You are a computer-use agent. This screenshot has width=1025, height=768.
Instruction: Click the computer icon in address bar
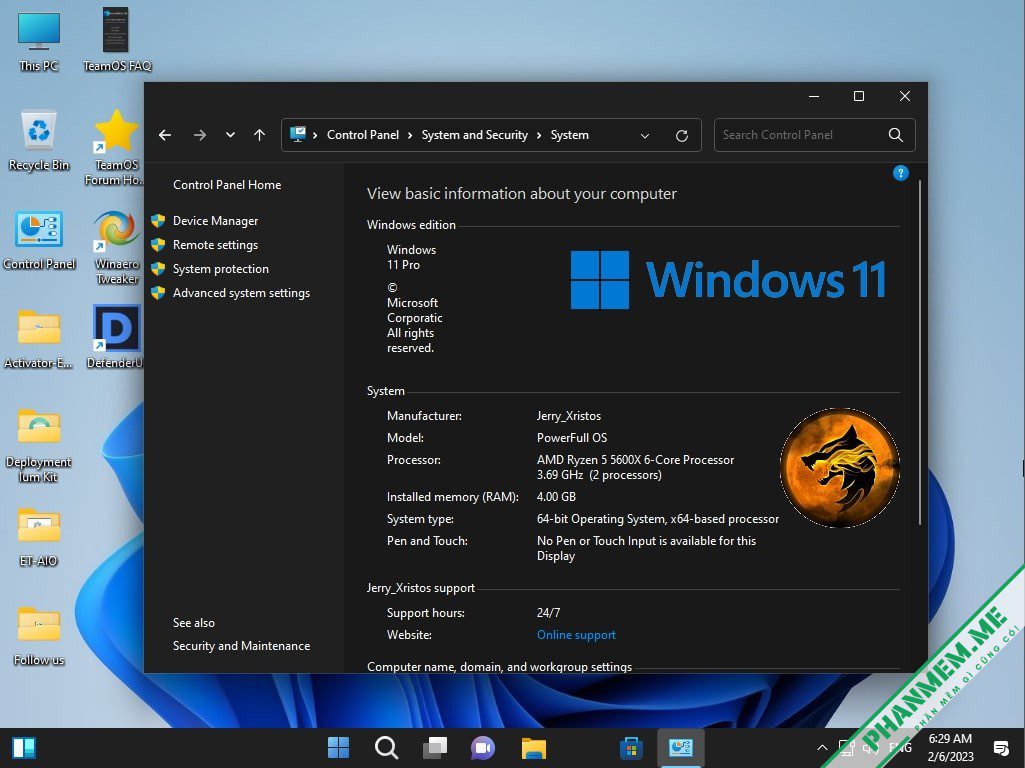298,134
